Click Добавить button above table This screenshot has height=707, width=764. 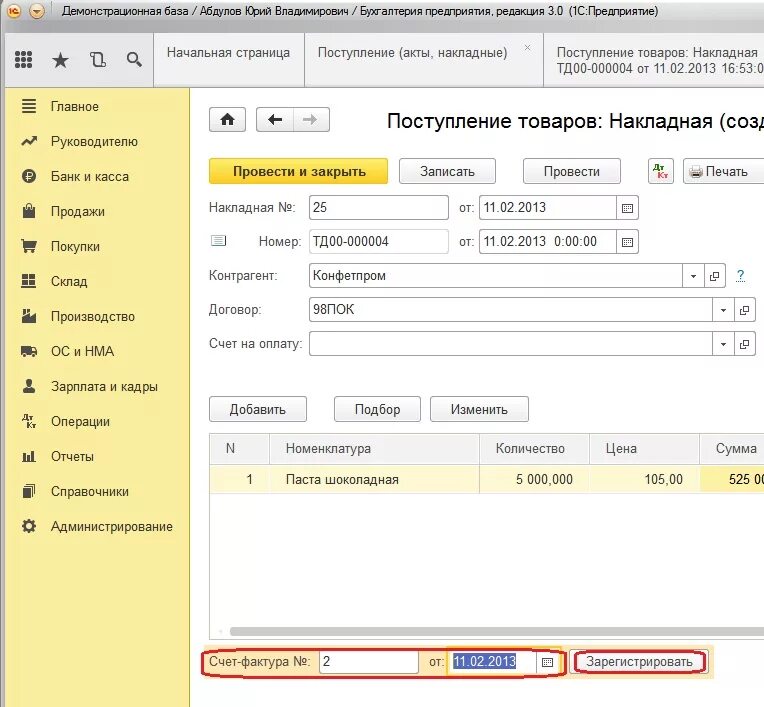[x=258, y=409]
